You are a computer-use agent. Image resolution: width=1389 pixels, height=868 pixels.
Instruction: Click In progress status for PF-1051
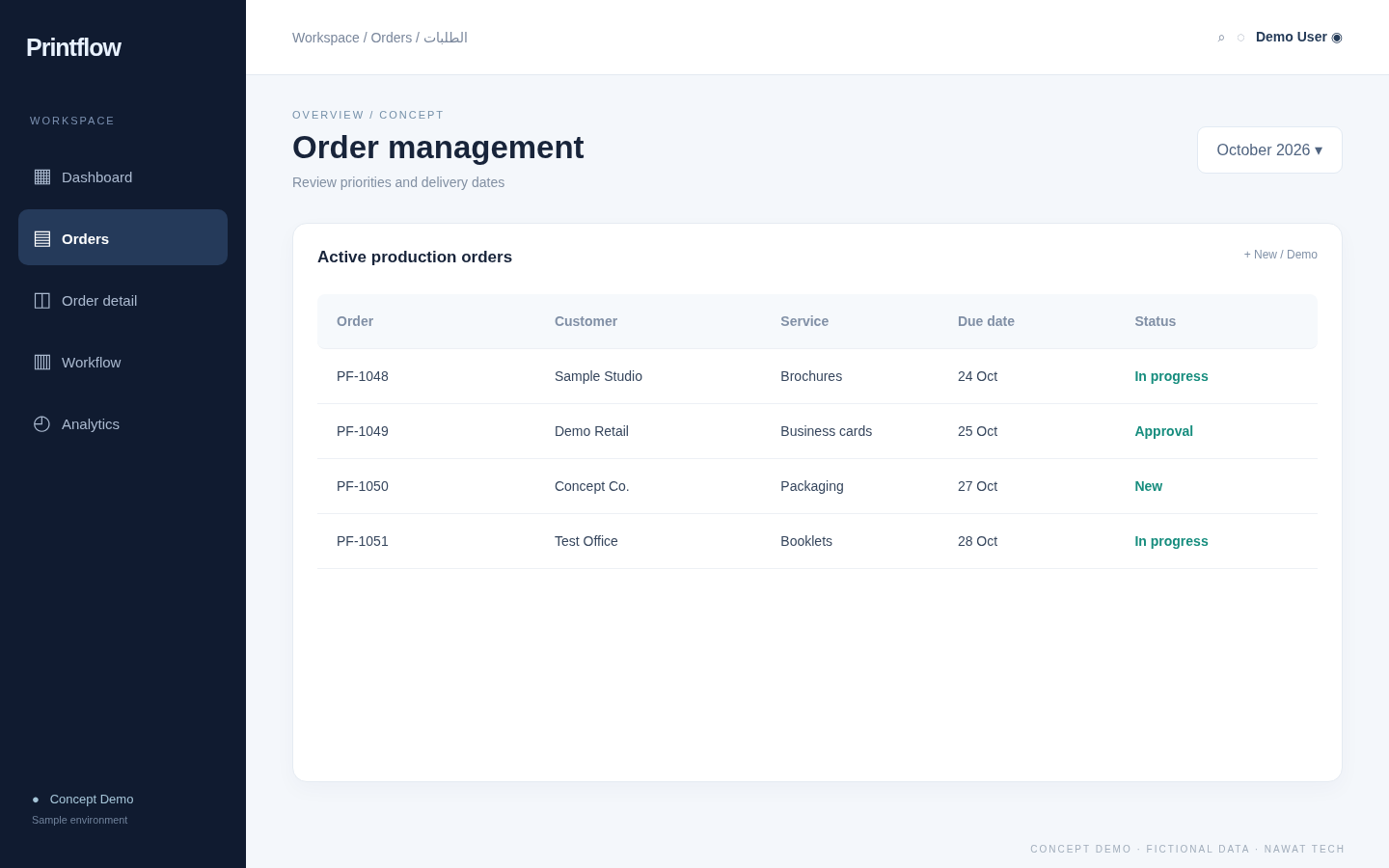click(1171, 541)
